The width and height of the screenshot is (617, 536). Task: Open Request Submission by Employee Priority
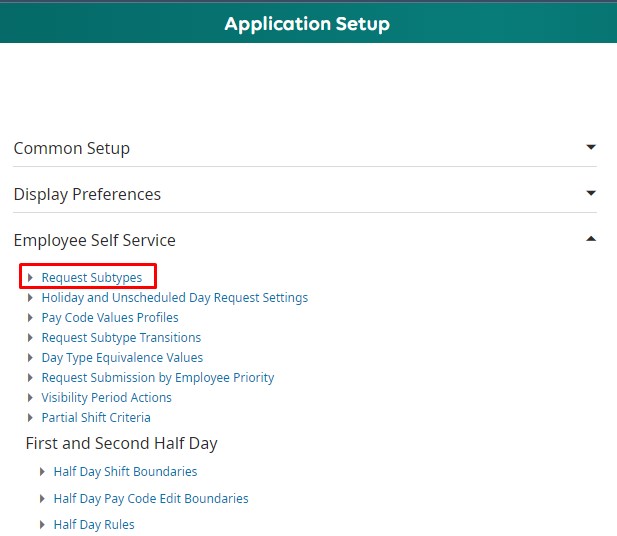pyautogui.click(x=157, y=378)
